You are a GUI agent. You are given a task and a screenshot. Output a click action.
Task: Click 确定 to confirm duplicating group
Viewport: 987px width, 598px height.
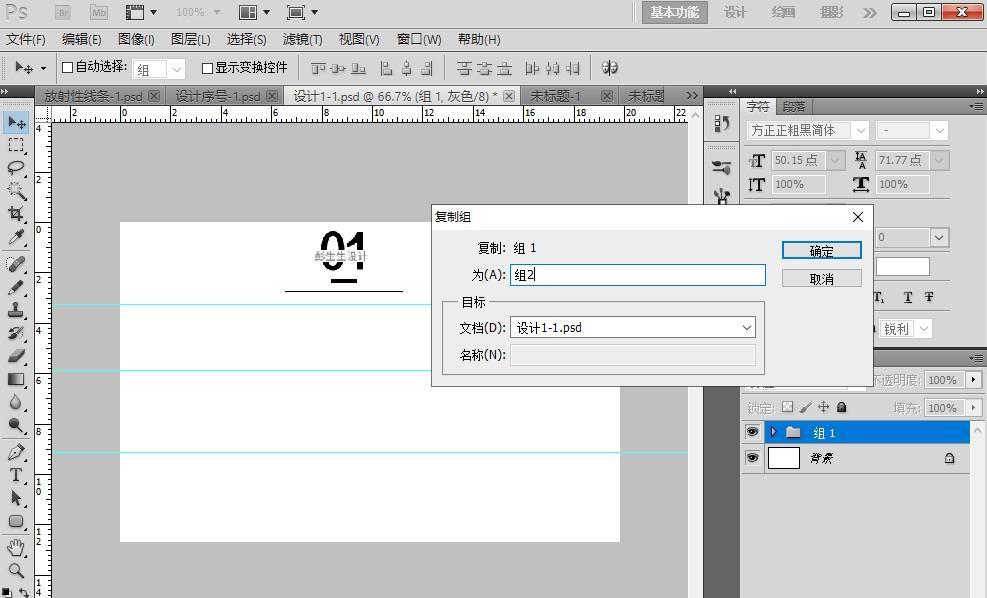tap(821, 250)
